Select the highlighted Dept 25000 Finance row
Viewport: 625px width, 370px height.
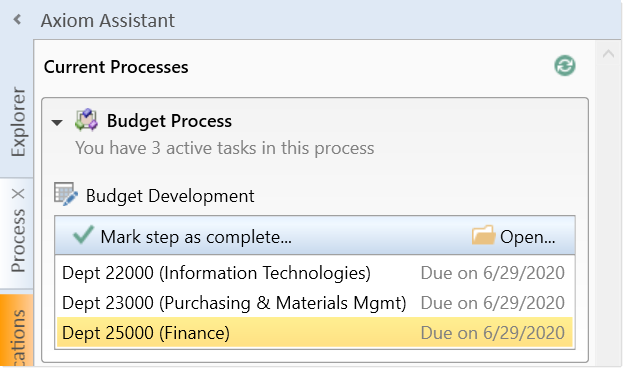pos(314,333)
